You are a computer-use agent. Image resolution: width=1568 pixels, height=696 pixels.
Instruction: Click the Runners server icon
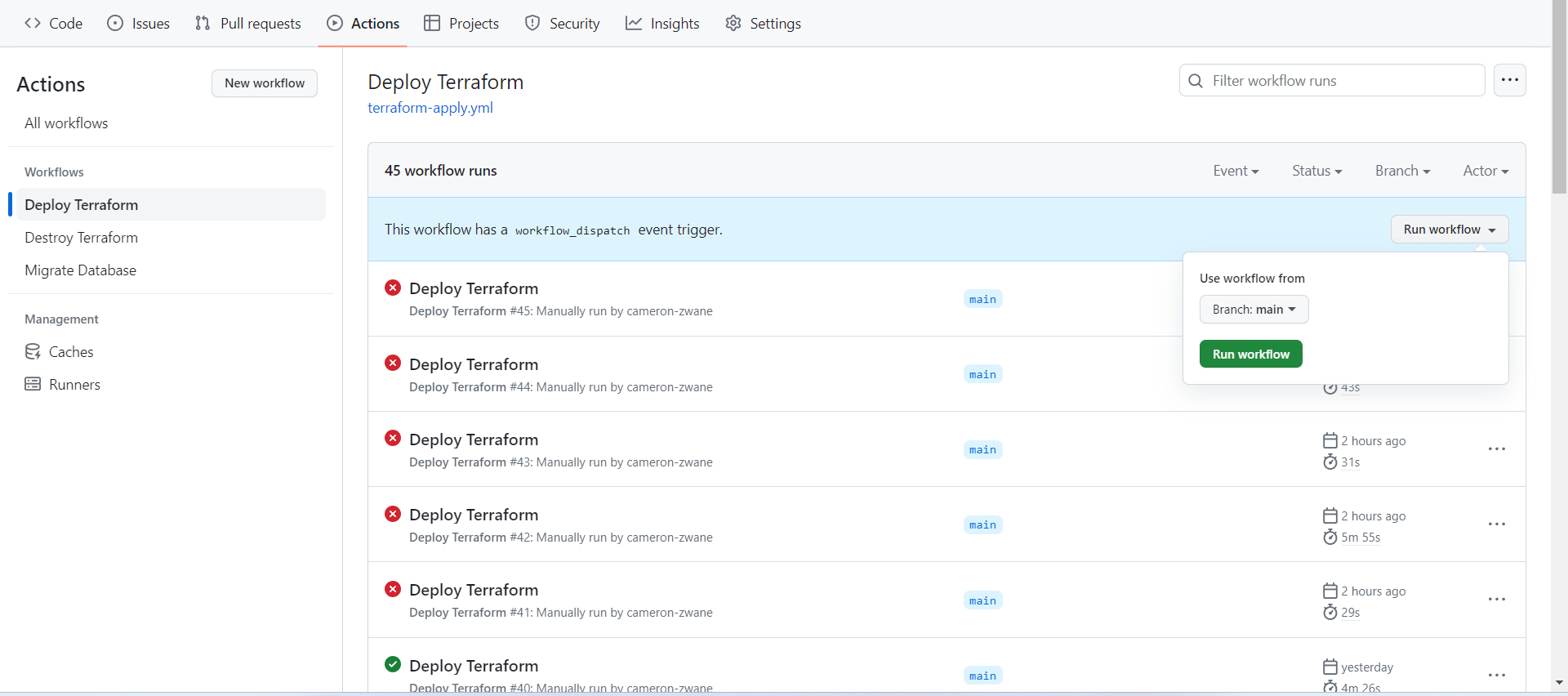(x=33, y=384)
